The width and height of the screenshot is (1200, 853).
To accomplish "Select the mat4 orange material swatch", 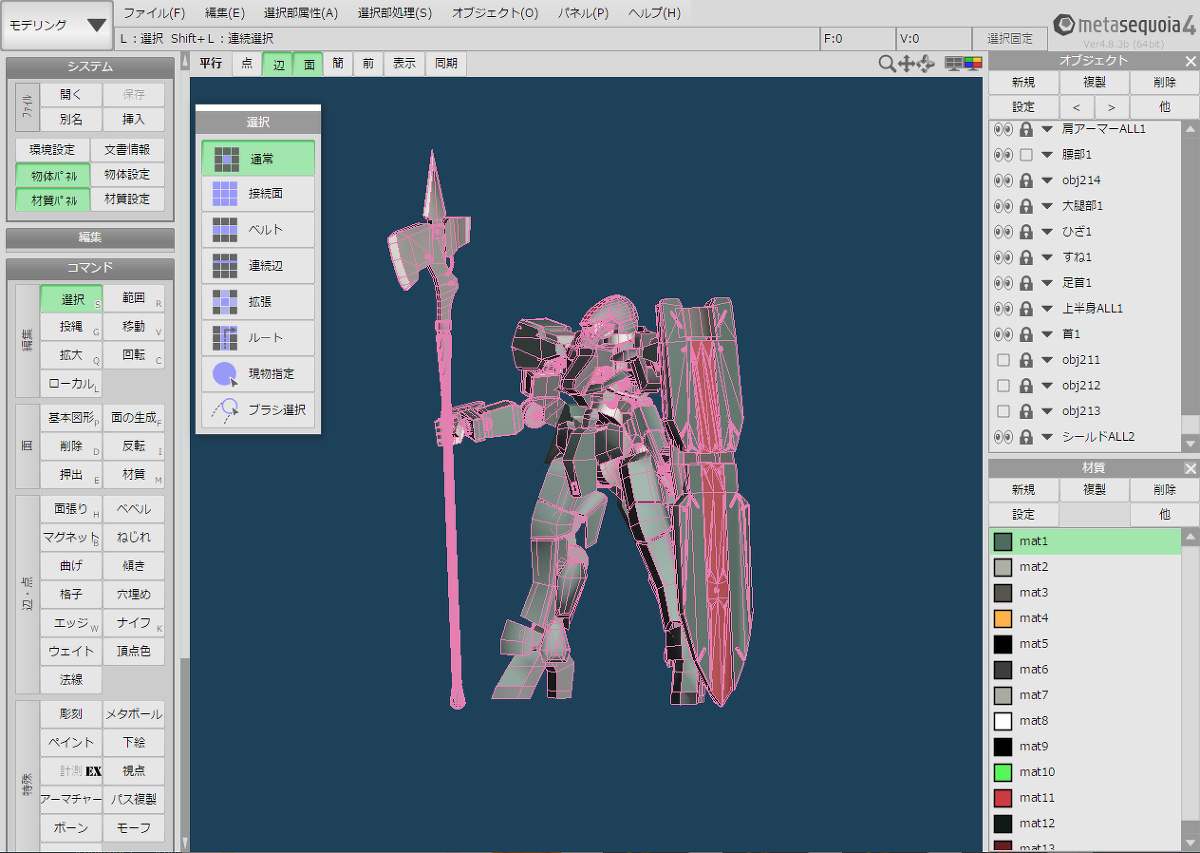I will coord(1003,618).
